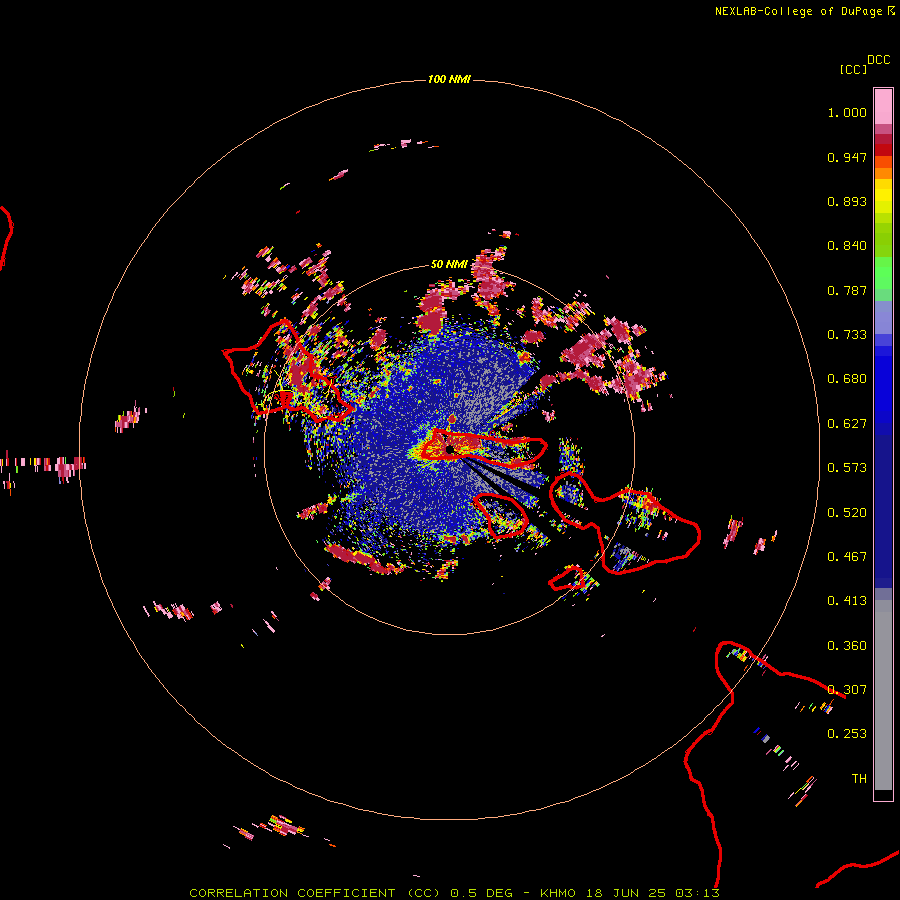Click the 0.680 scale value
Image resolution: width=900 pixels, height=900 pixels.
coord(847,379)
